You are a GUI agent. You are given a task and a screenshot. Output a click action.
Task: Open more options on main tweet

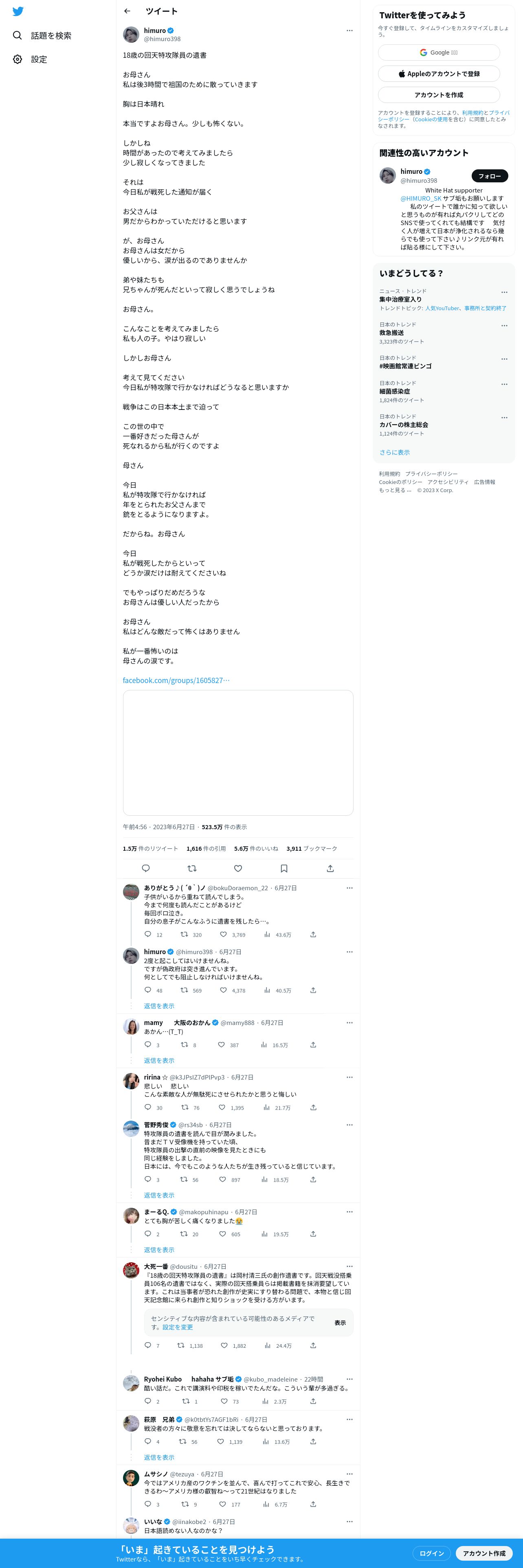coord(349,31)
